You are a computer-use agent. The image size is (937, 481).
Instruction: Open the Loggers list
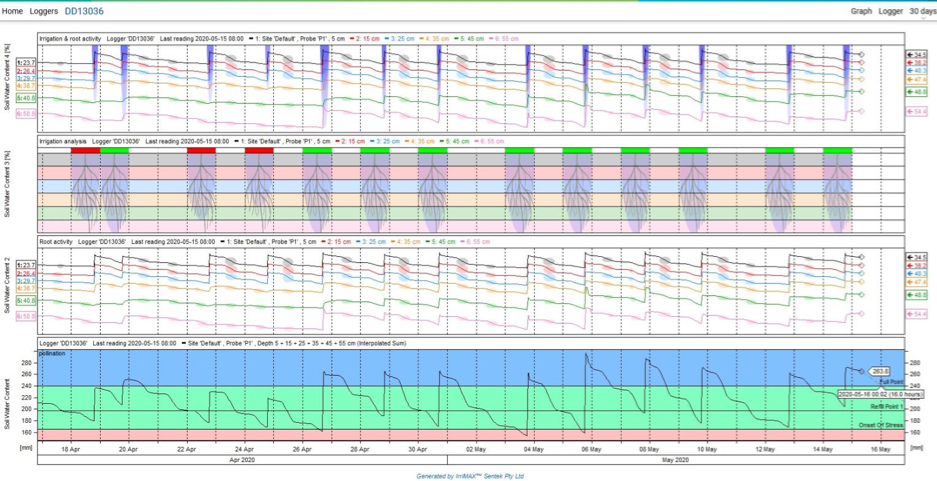tap(44, 11)
